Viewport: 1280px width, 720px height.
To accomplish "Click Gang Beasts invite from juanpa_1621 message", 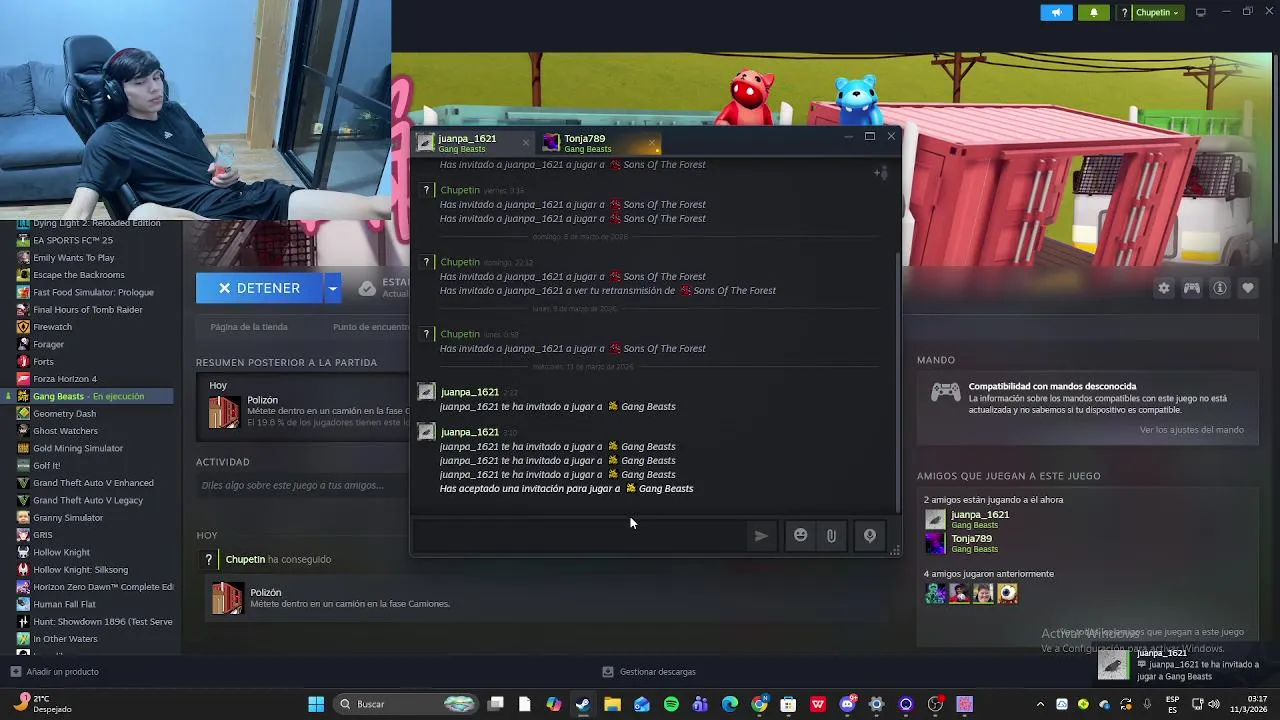I will pyautogui.click(x=648, y=407).
